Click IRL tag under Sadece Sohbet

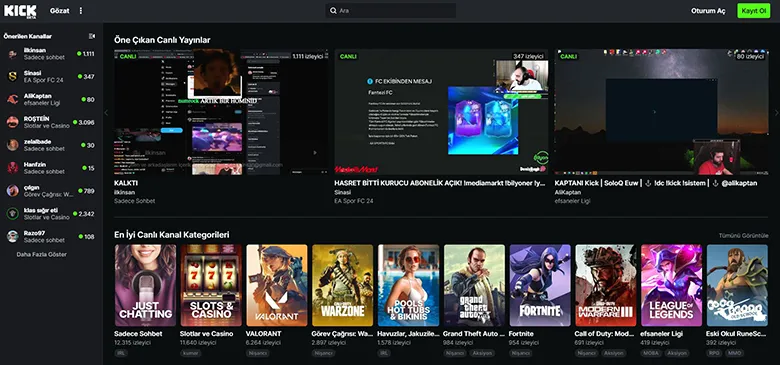121,353
